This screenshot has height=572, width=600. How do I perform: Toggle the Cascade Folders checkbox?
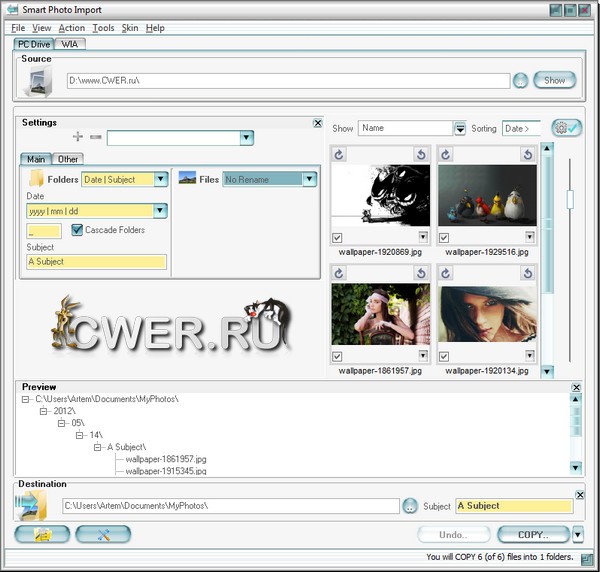pos(77,230)
